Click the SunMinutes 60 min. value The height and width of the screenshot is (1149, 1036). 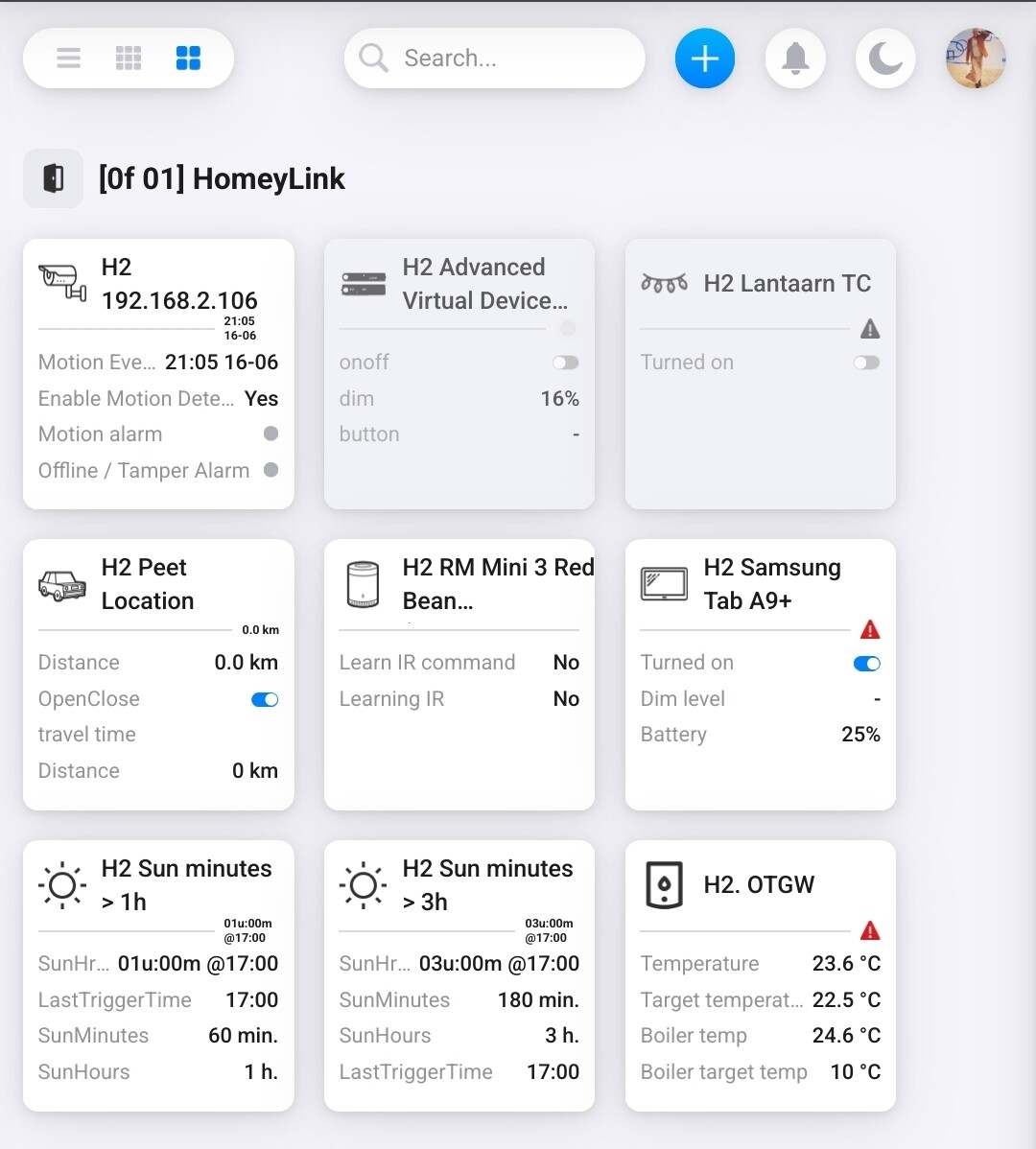point(244,1036)
